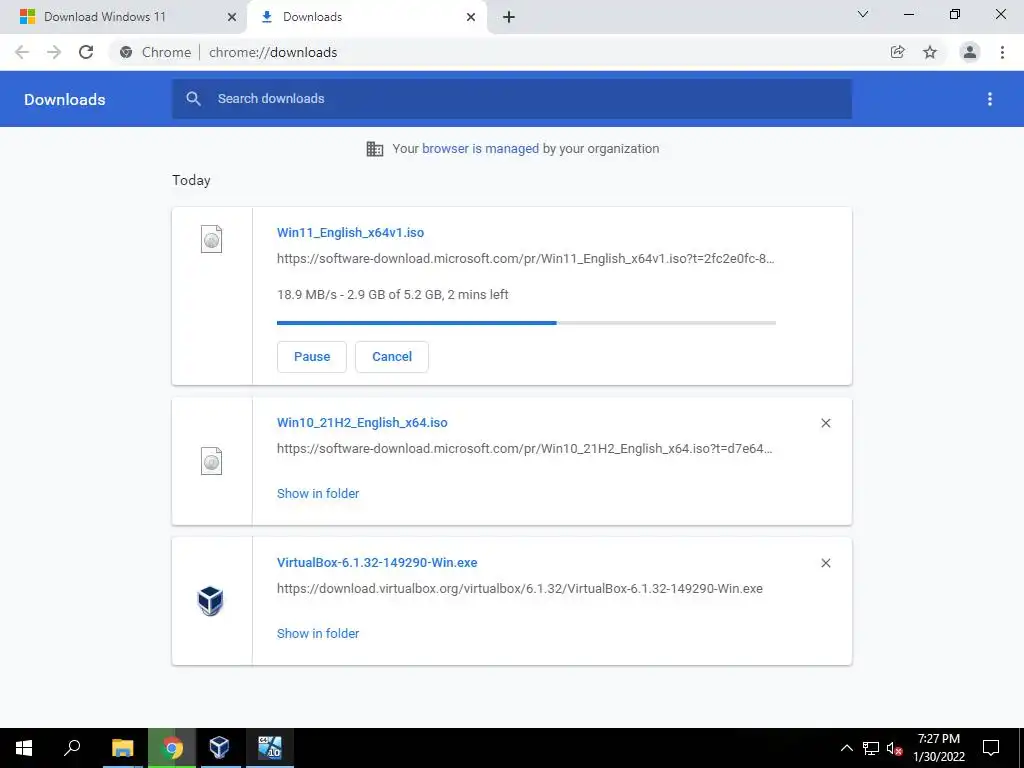Click the VirtualBox download URL text

click(520, 588)
